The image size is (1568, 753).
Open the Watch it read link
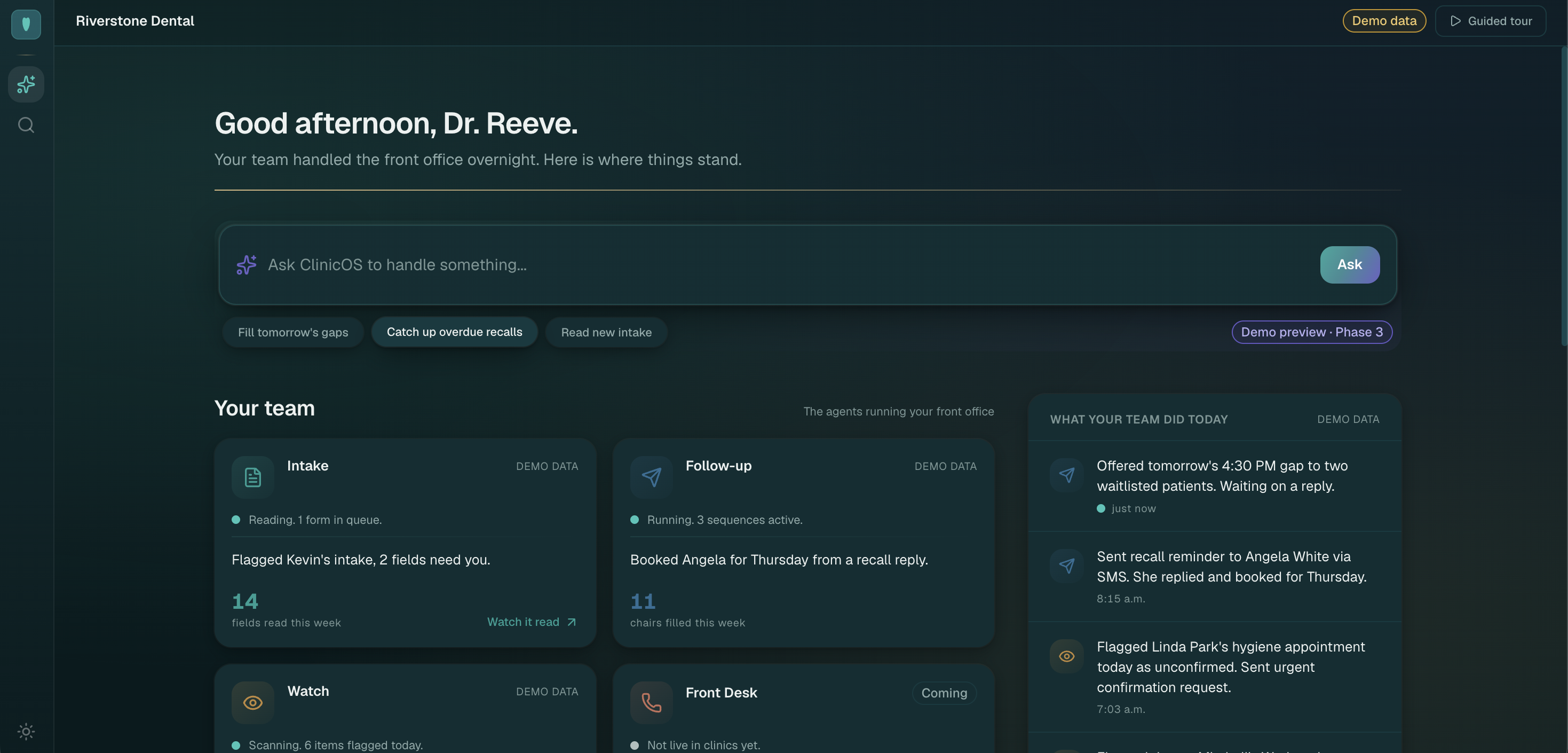(x=532, y=622)
